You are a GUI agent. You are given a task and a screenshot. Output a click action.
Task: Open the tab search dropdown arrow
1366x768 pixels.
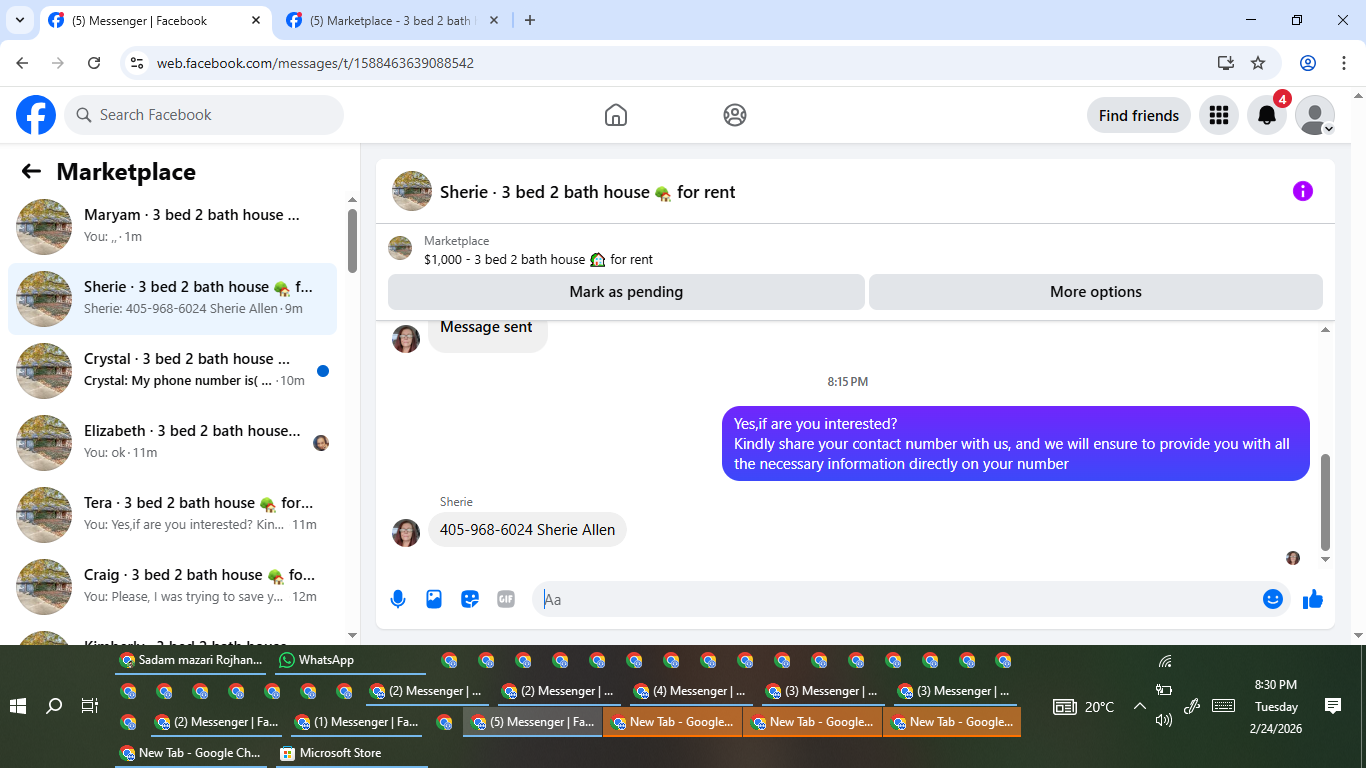click(x=19, y=20)
